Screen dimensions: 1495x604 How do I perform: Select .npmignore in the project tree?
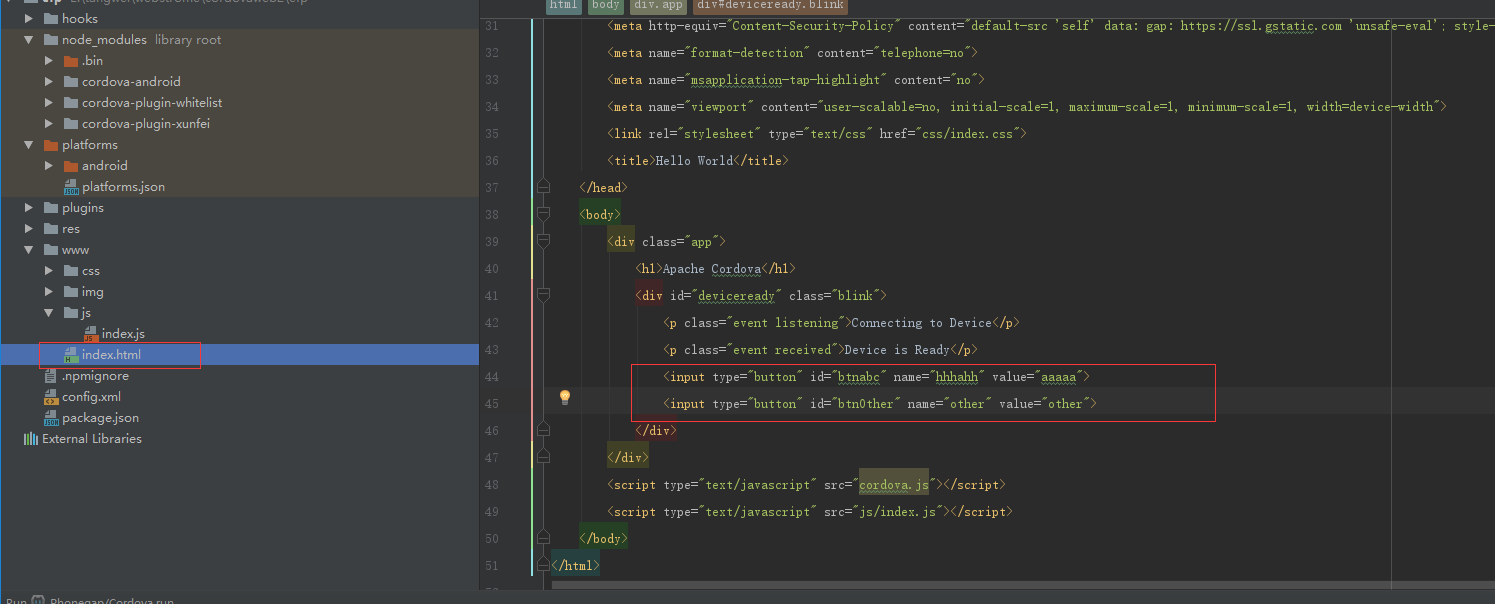(x=95, y=376)
